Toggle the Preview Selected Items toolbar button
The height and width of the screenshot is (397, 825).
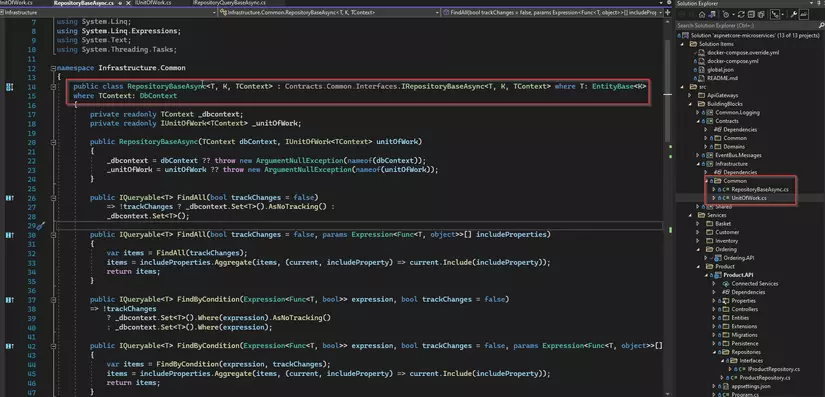point(804,14)
